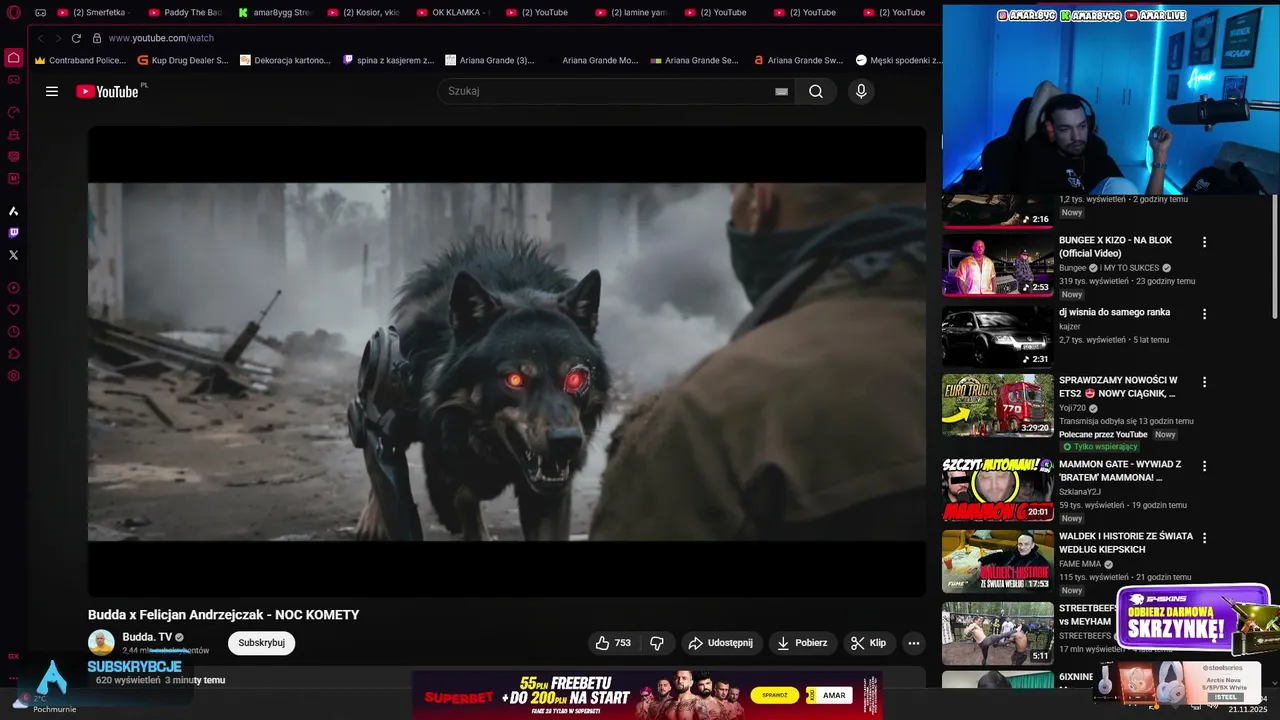
Task: Click the Pobierz download button
Action: (803, 643)
